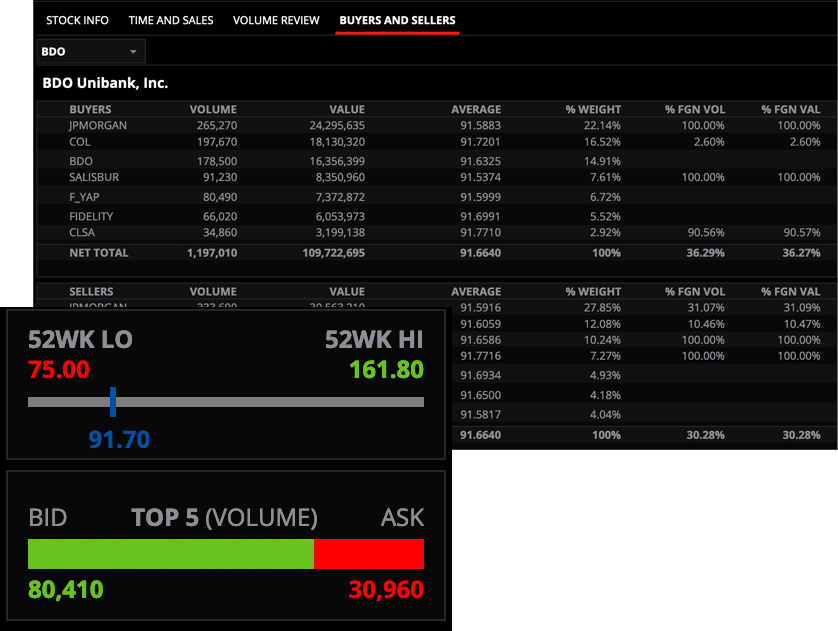The height and width of the screenshot is (631, 838).
Task: Select the BUYERS AND SELLERS tab
Action: pyautogui.click(x=398, y=20)
